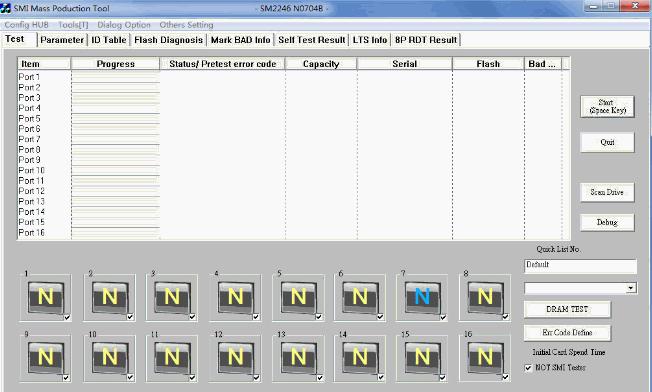The width and height of the screenshot is (652, 392).
Task: Click the port 1 N status icon
Action: point(46,297)
